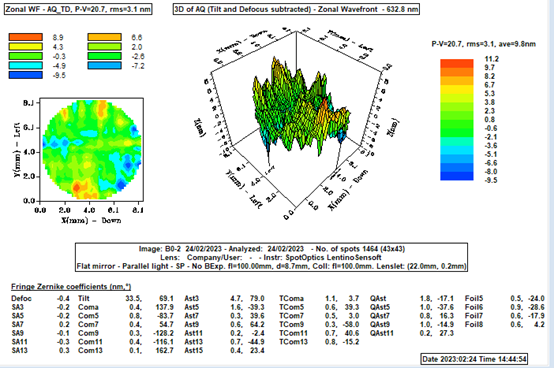Click the 'Ast3' coefficient label
554x368 pixels.
[x=191, y=299]
